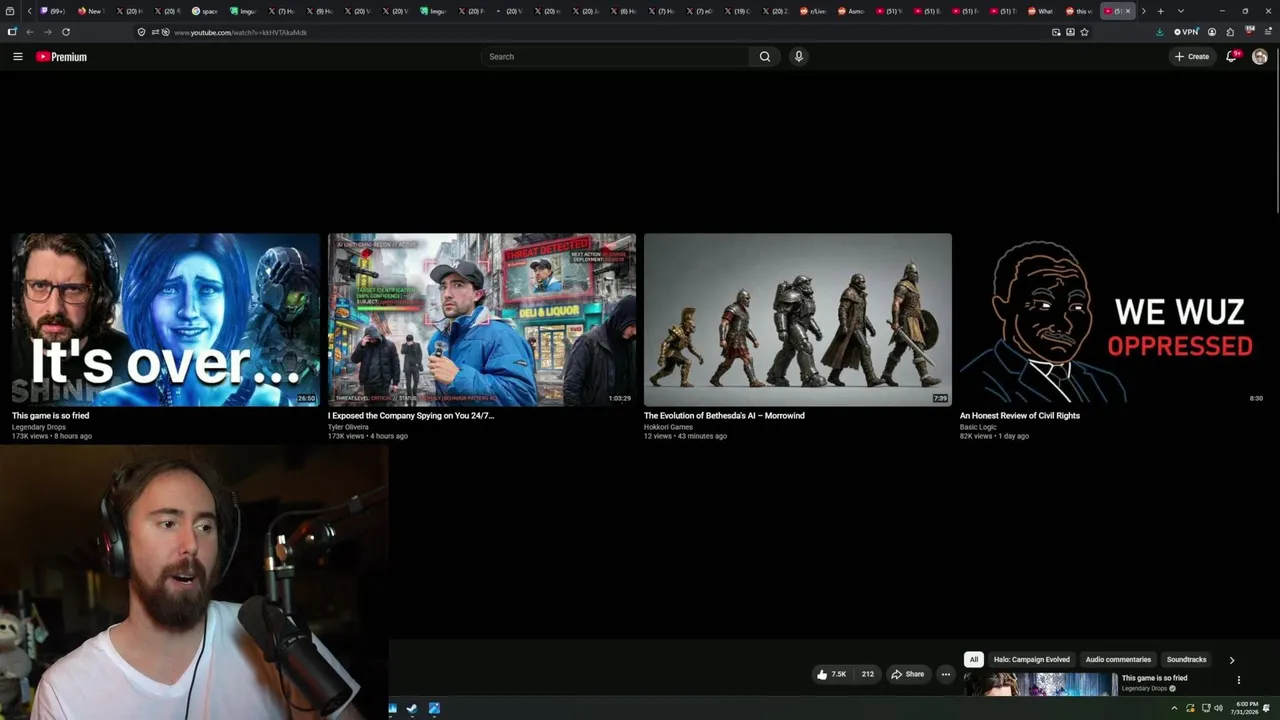The width and height of the screenshot is (1280, 720).
Task: Open browser downloads arrow icon
Action: pyautogui.click(x=1159, y=32)
